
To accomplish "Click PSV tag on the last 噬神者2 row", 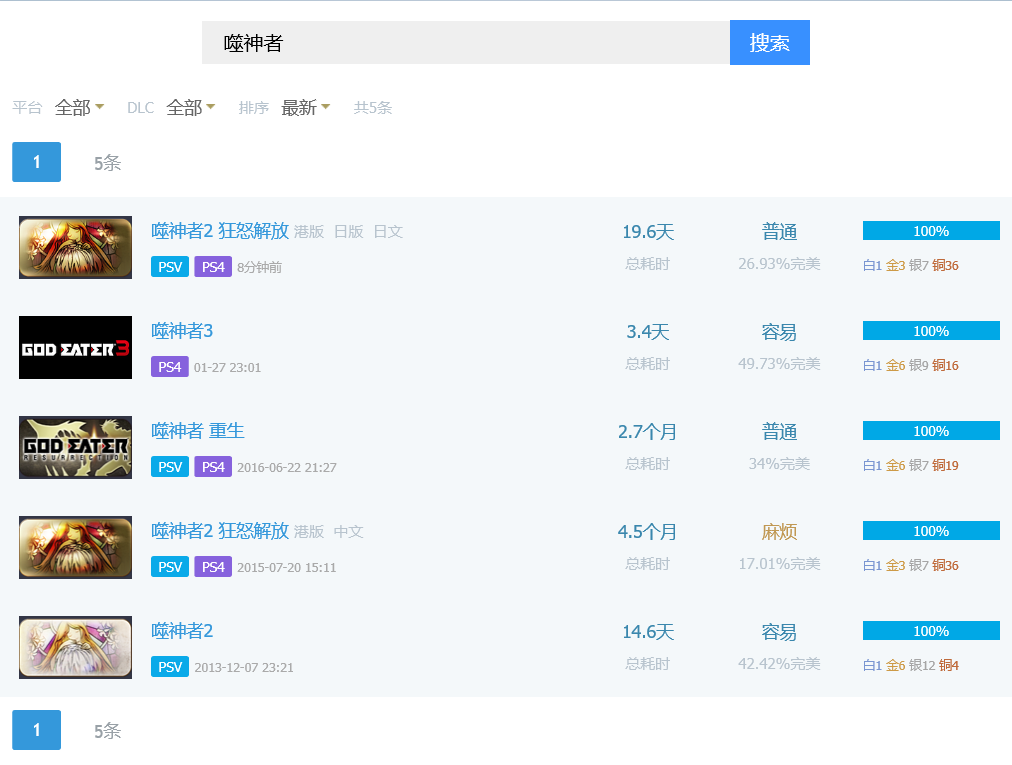I will tap(170, 667).
